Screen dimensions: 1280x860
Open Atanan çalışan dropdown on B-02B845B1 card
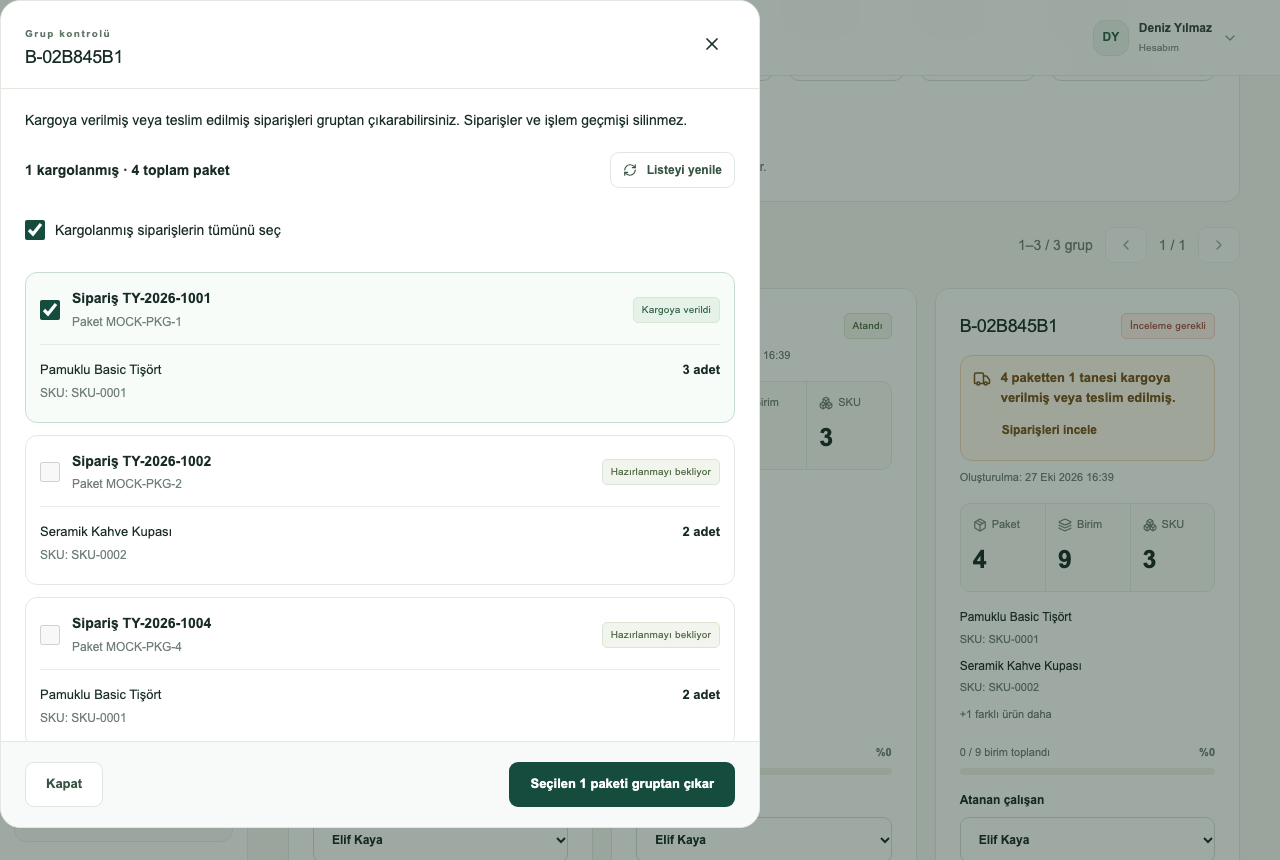[x=1087, y=840]
